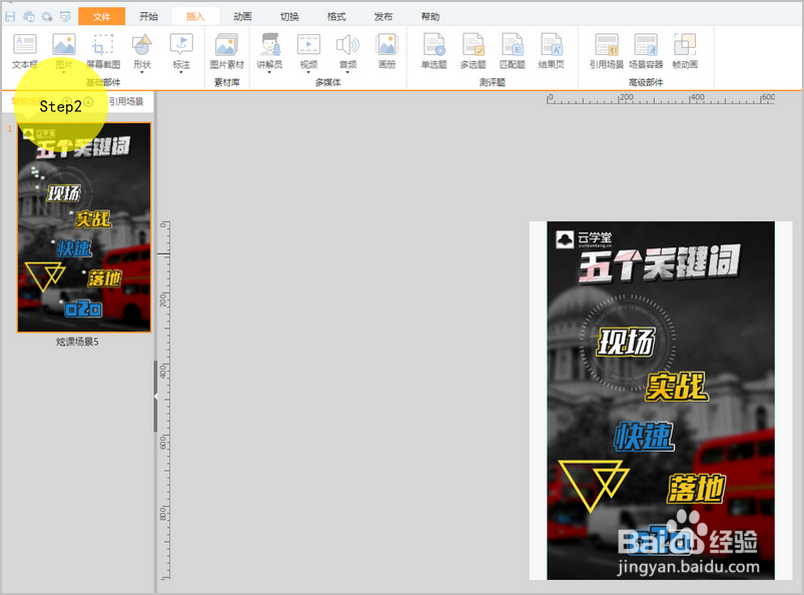Image resolution: width=804 pixels, height=595 pixels.
Task: Select the 落地 text on canvas
Action: point(696,488)
